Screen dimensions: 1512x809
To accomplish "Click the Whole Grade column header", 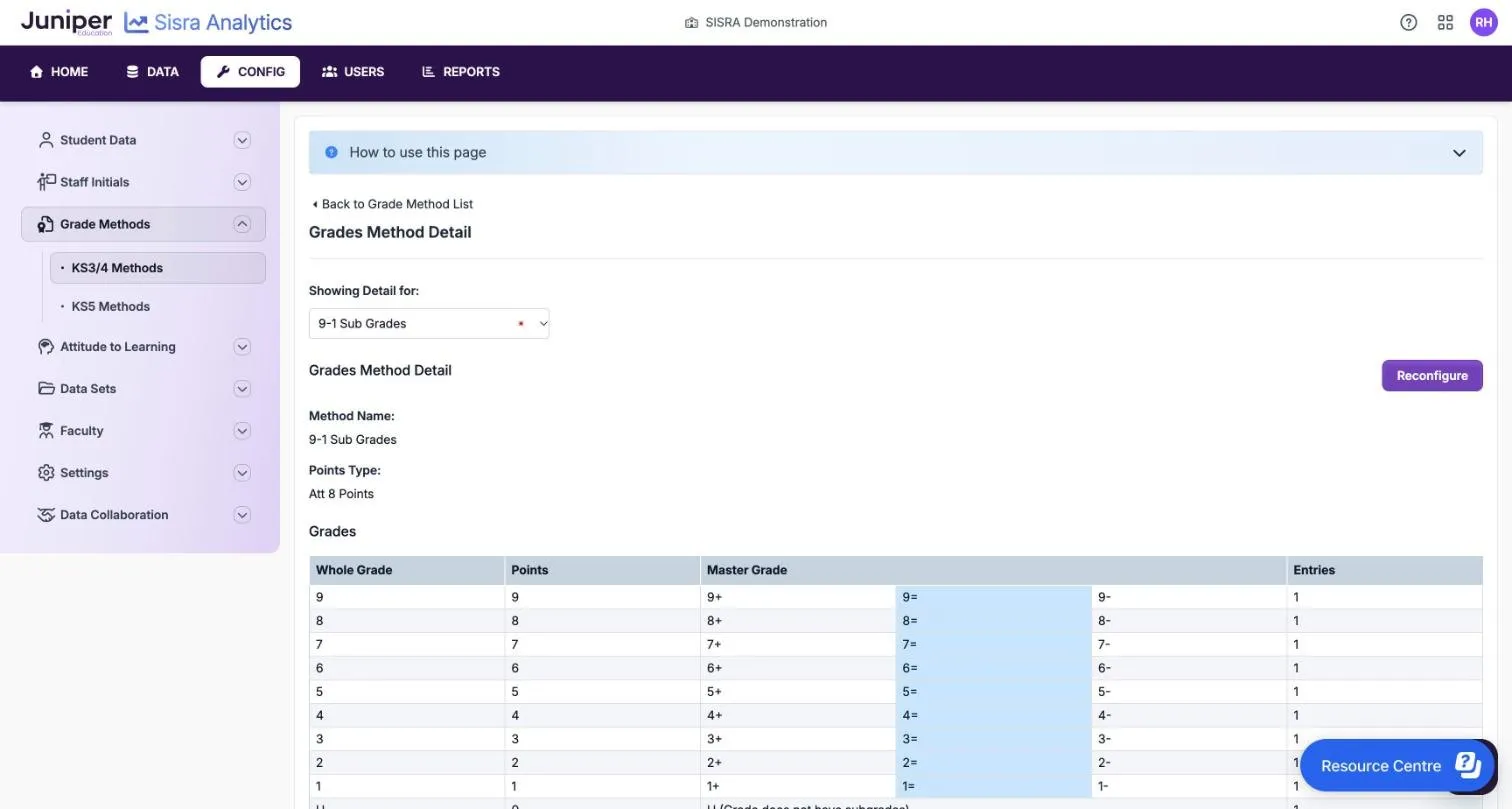I will point(407,570).
